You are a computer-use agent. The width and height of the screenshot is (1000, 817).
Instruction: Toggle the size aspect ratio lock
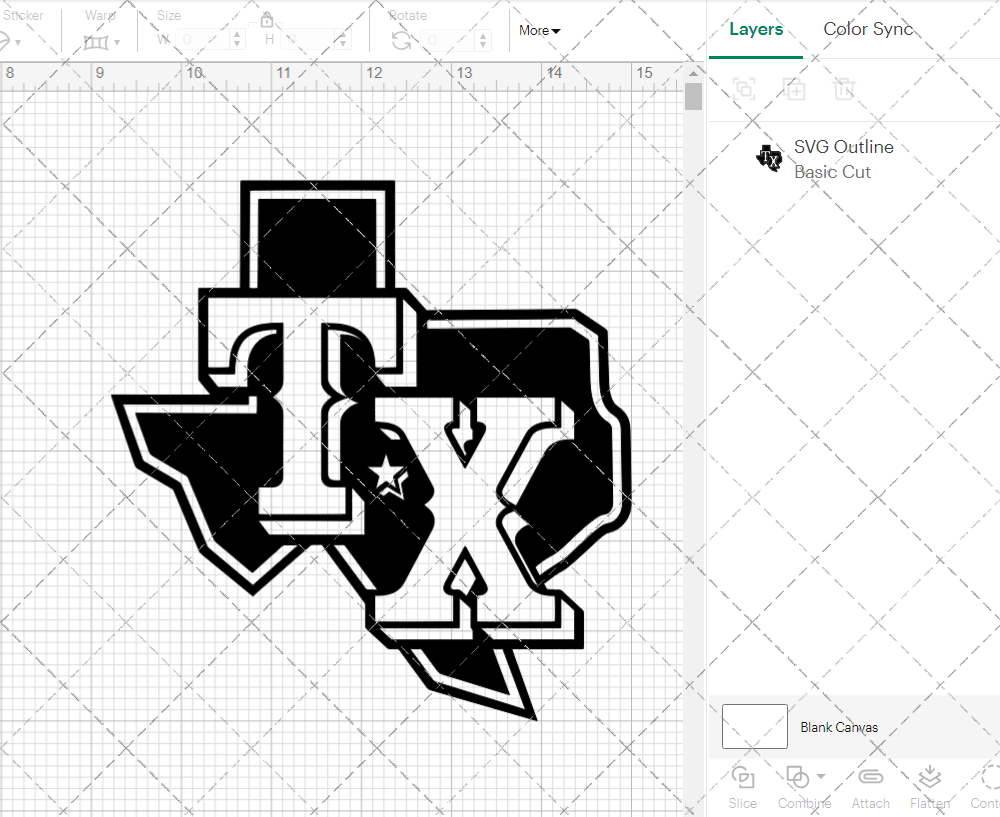267,19
